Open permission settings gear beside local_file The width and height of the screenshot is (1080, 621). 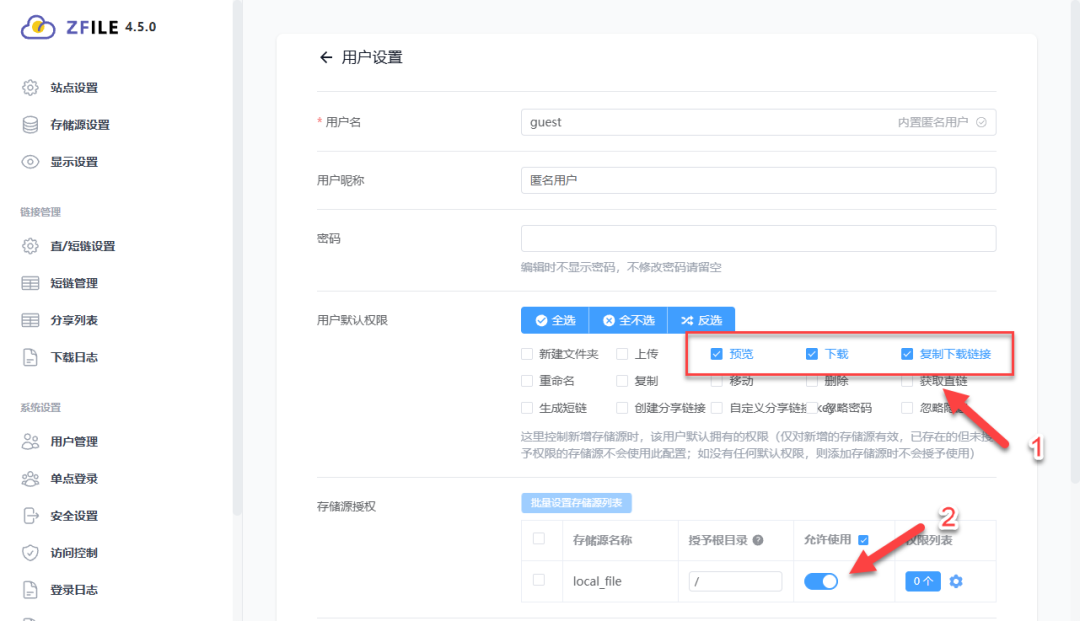pyautogui.click(x=956, y=581)
